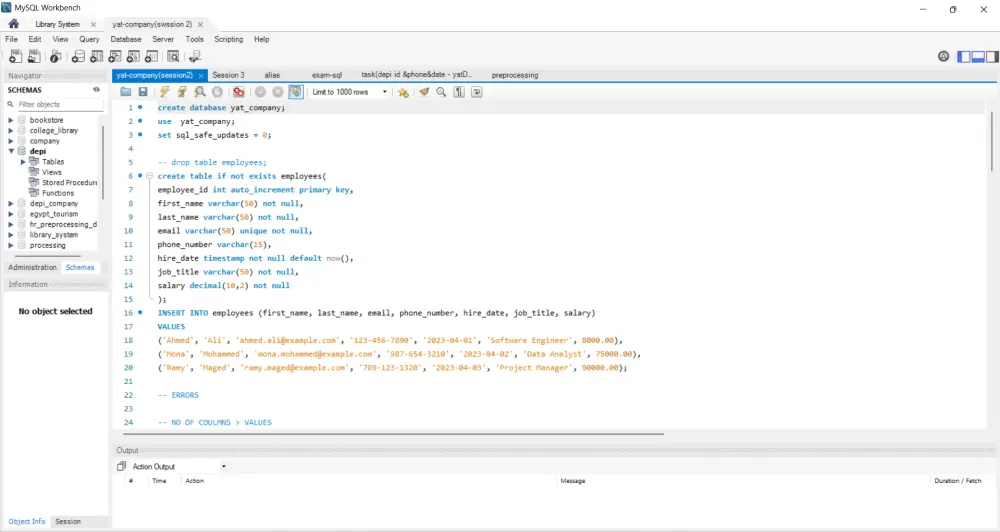Open the Action Output dropdown
1000x532 pixels.
point(224,466)
